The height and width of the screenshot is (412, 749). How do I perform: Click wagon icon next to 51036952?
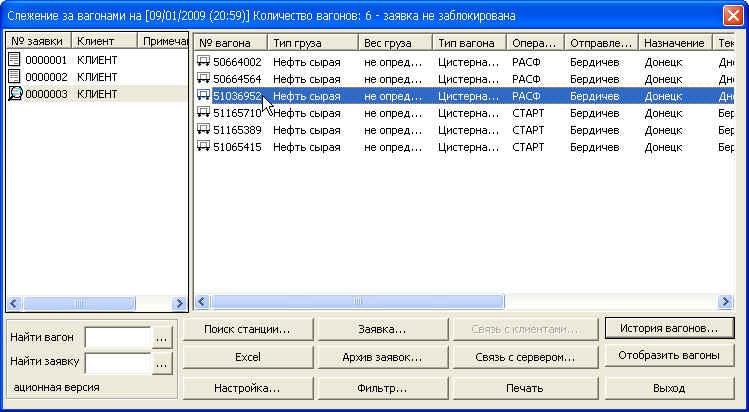click(x=203, y=95)
